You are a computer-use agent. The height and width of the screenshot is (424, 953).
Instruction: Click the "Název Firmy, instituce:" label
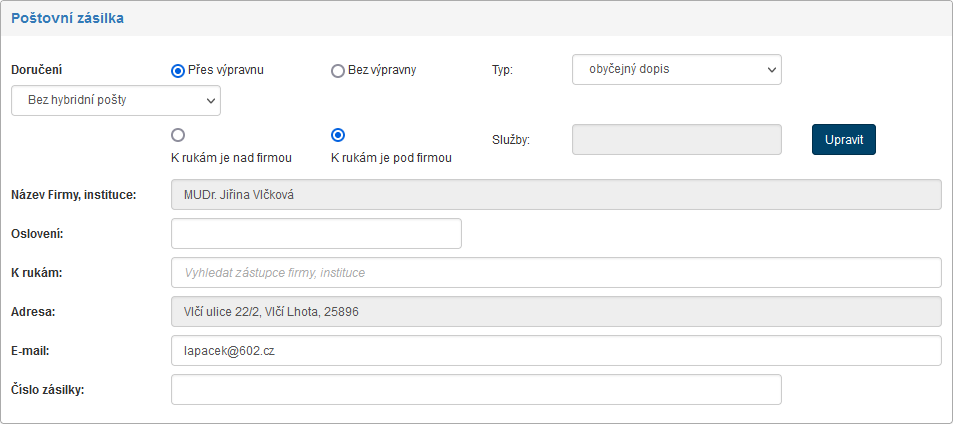click(73, 194)
